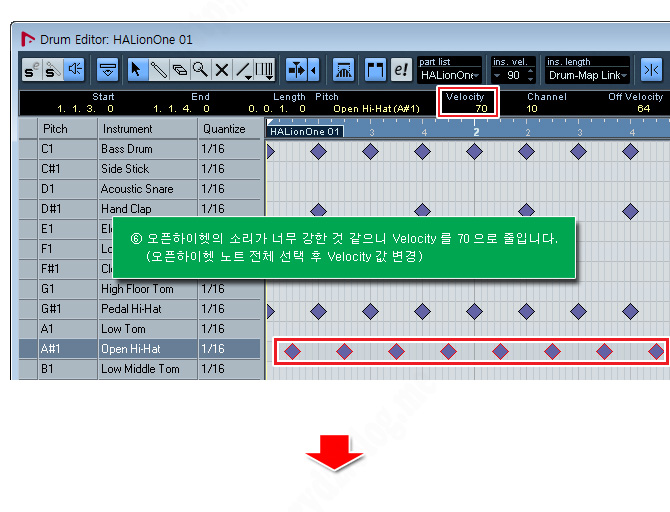Click the End position value field

click(182, 109)
